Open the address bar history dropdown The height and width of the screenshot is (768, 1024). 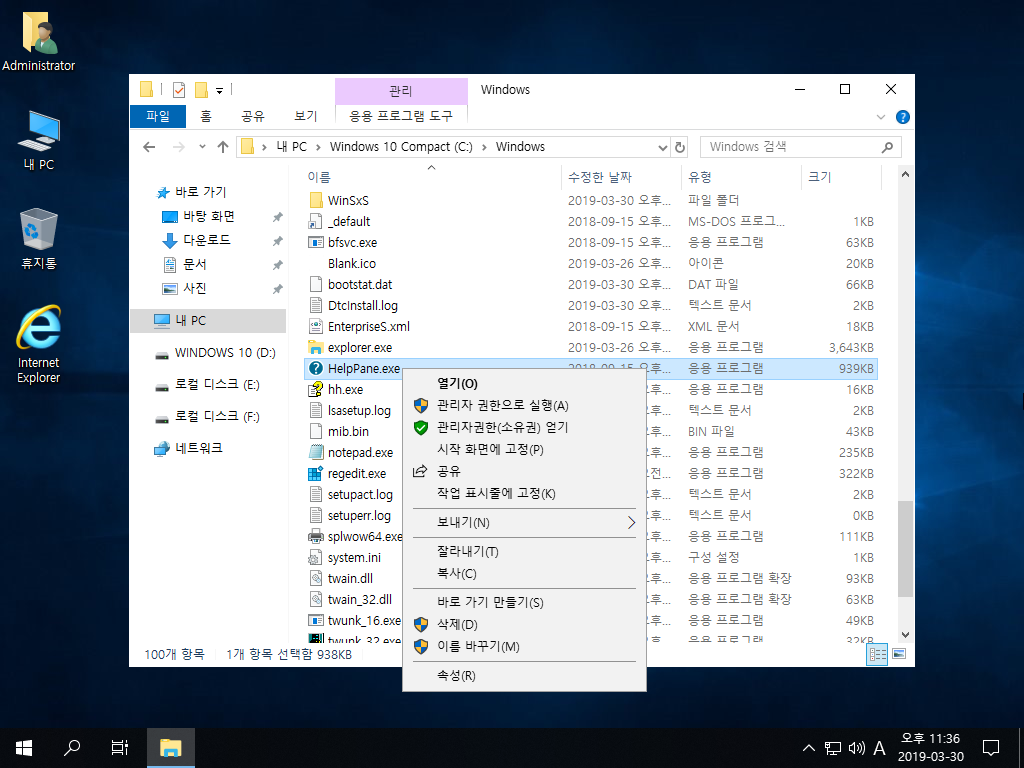pyautogui.click(x=663, y=147)
